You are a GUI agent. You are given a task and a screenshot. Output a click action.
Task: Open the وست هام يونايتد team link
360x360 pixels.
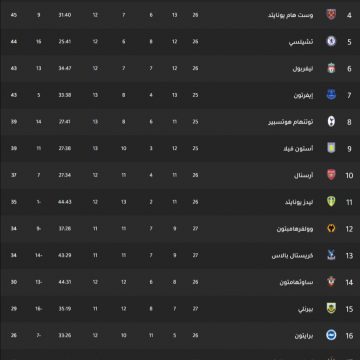click(x=291, y=15)
